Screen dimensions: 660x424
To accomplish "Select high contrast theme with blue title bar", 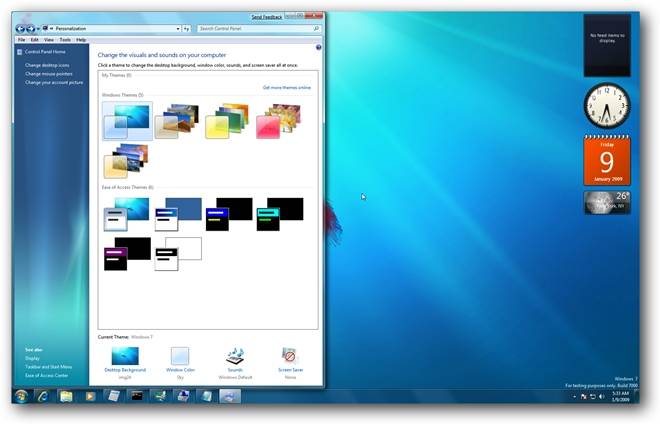I will [229, 214].
